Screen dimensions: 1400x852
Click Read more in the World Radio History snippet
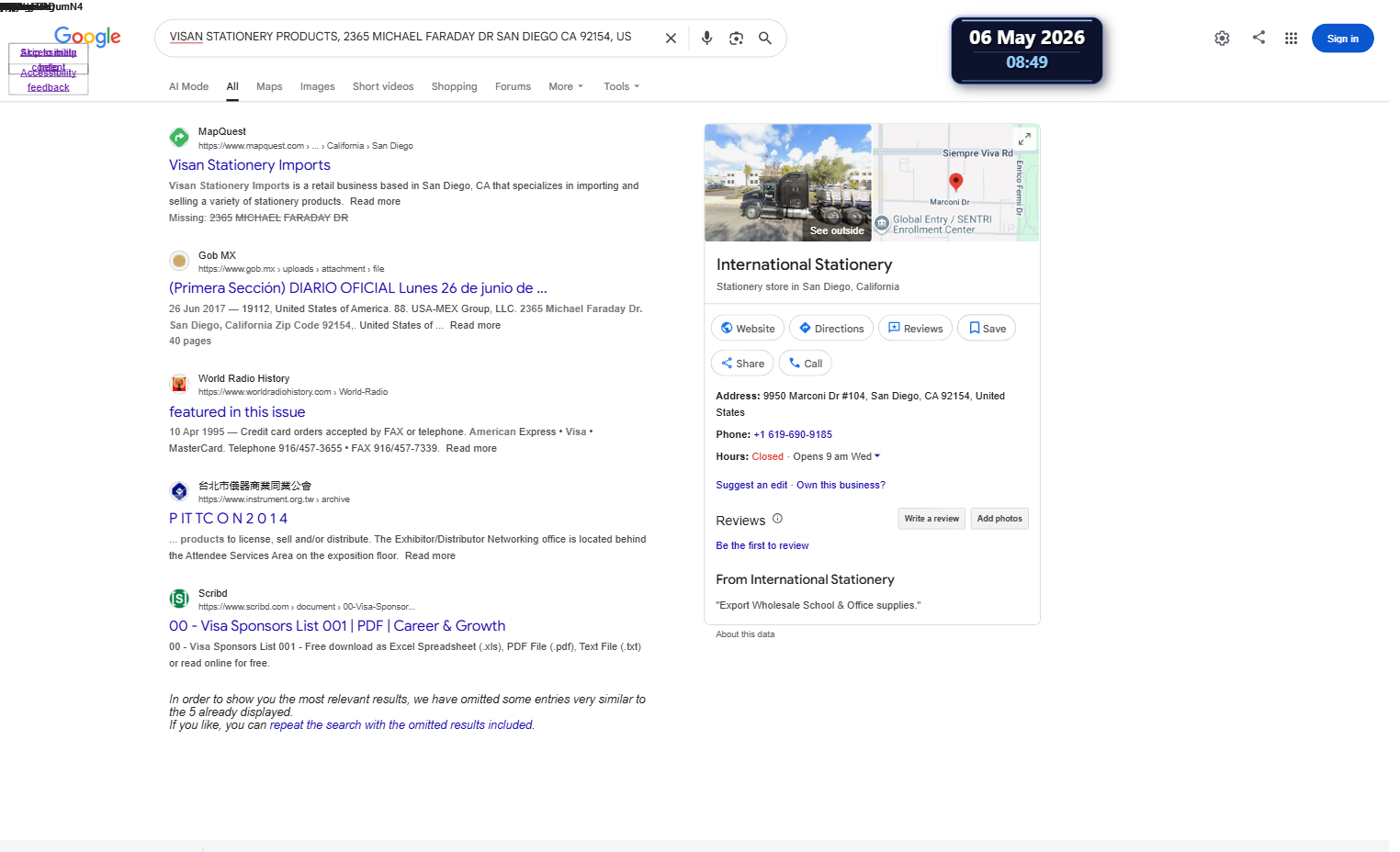click(x=471, y=448)
